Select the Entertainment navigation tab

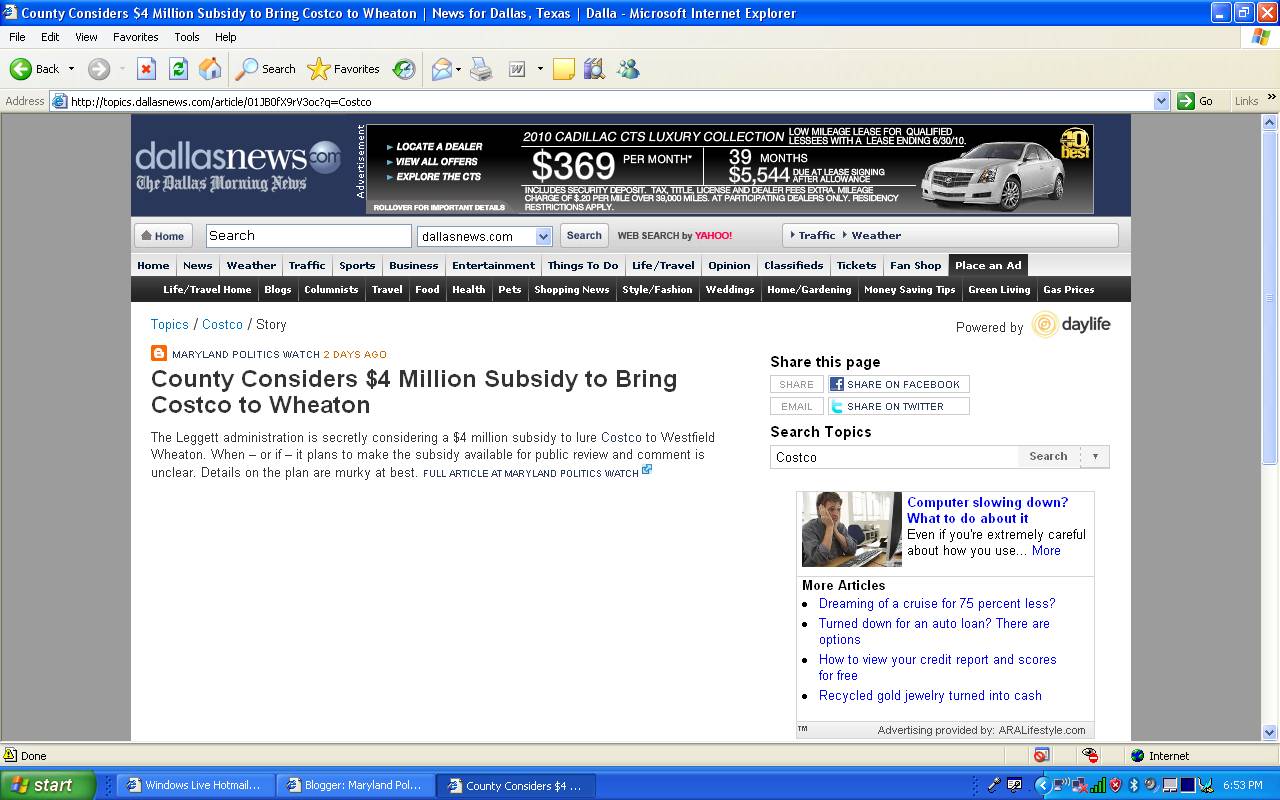(493, 266)
